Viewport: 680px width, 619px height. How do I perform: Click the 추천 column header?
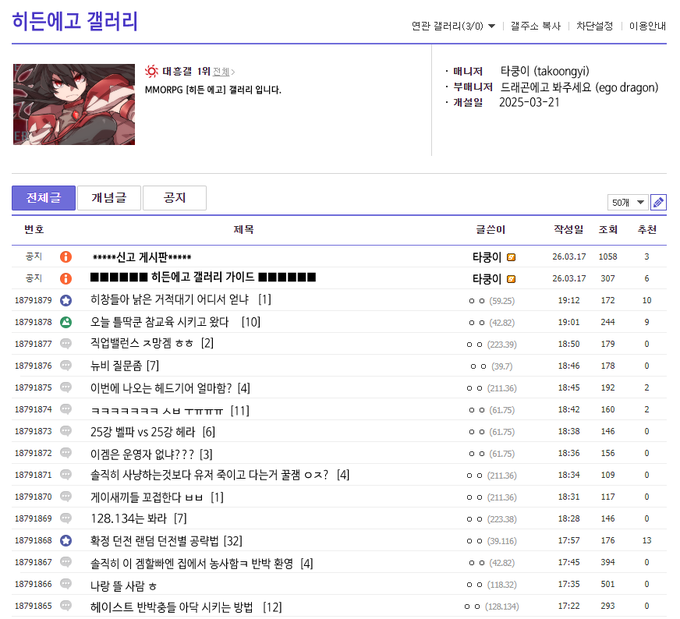click(647, 229)
